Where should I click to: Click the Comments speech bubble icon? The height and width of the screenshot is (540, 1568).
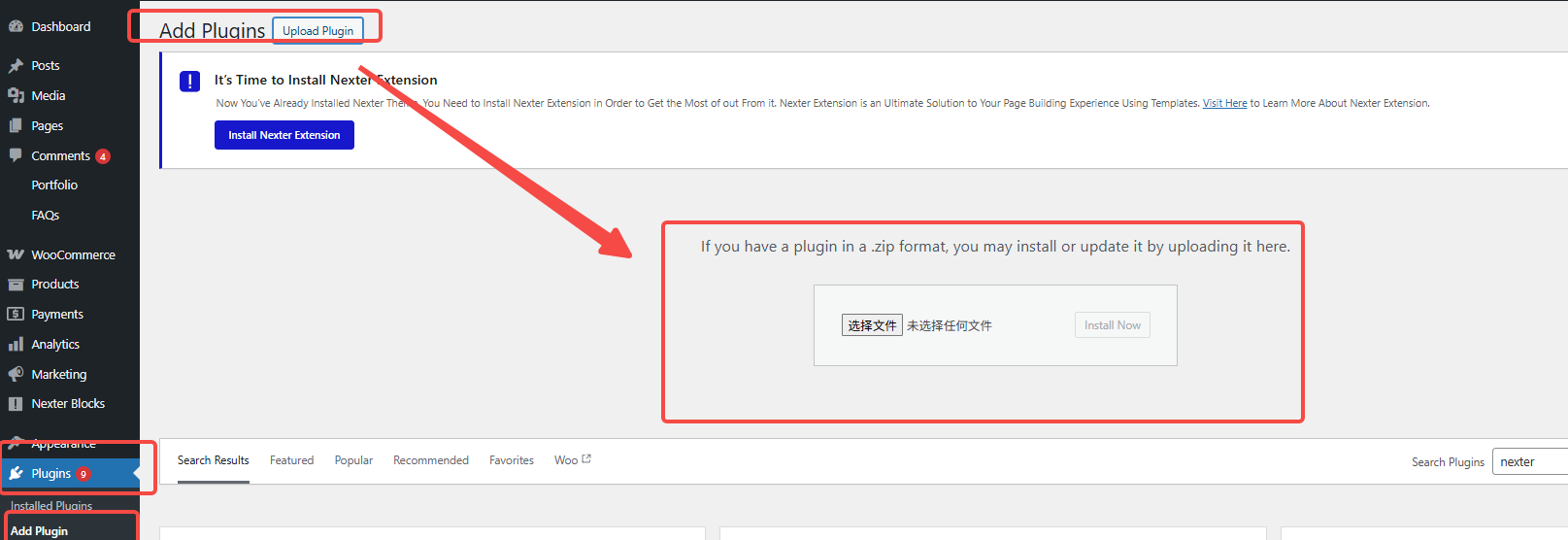pos(16,155)
